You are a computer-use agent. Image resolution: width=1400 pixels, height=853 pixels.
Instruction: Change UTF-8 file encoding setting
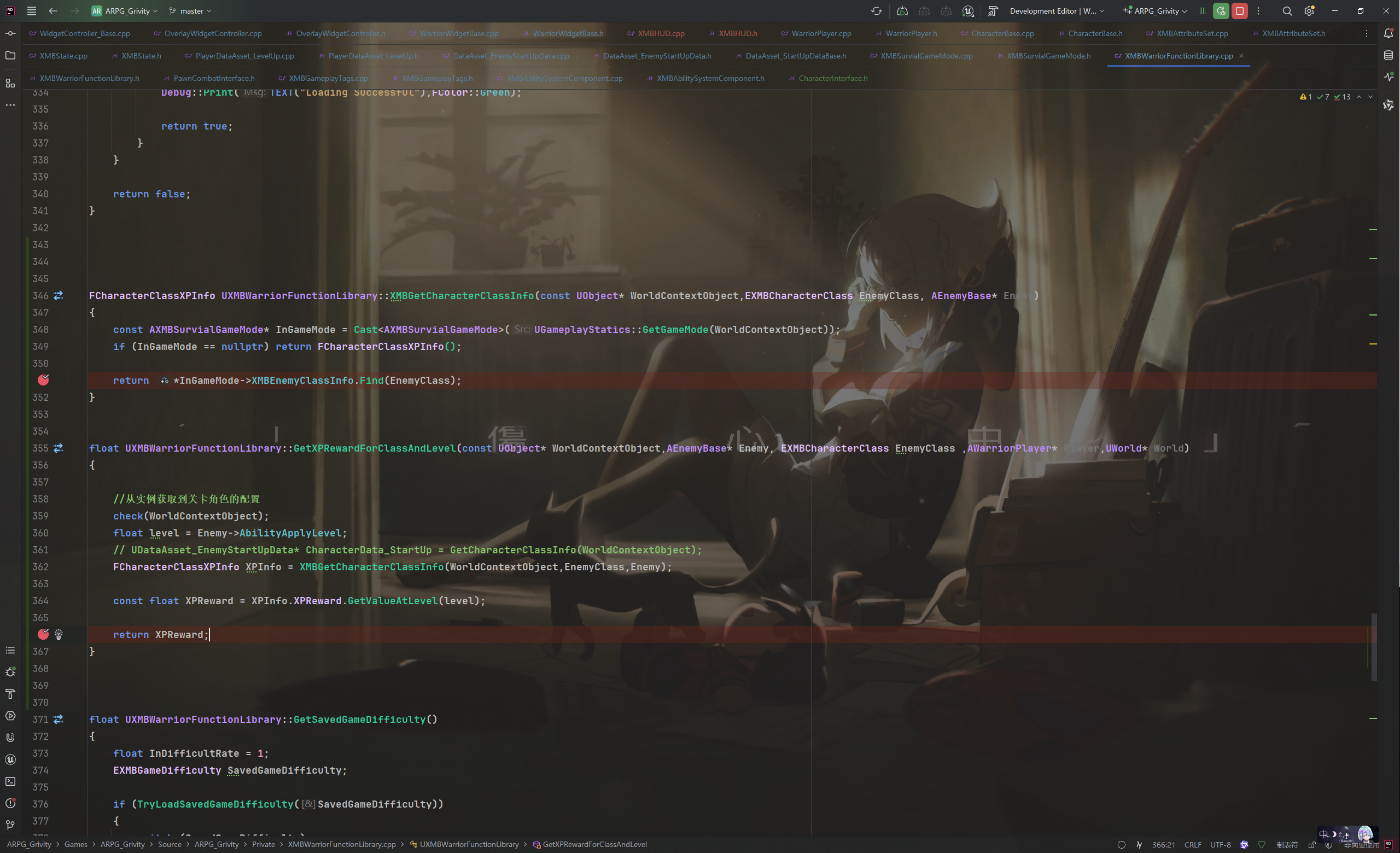point(1220,844)
